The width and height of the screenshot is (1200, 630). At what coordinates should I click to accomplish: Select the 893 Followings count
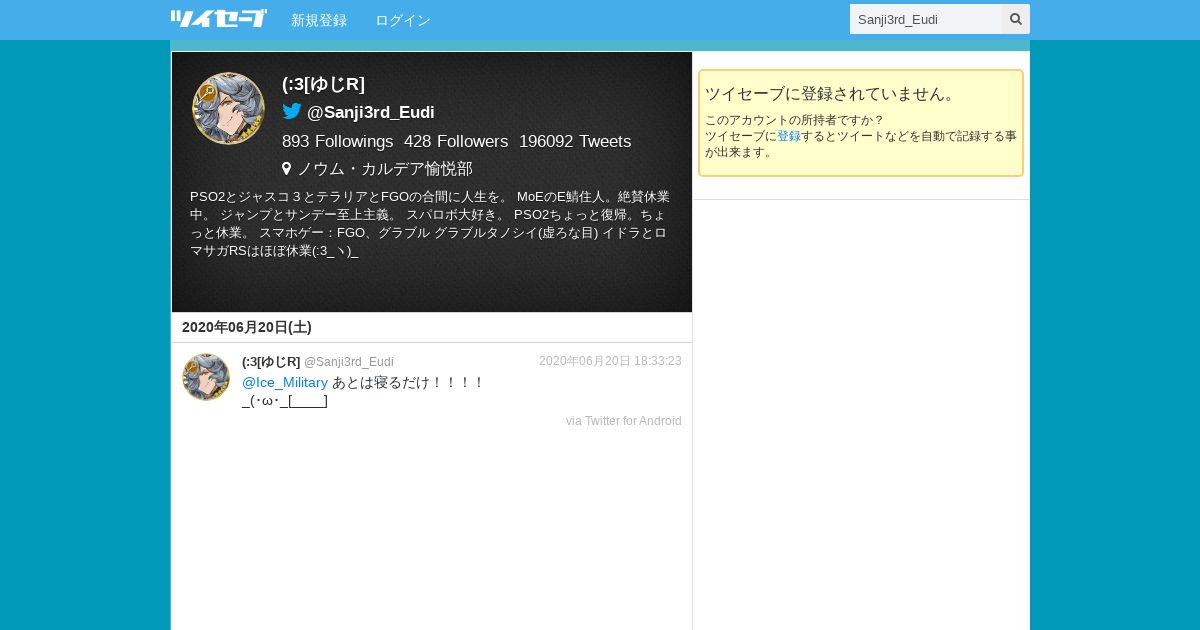pyautogui.click(x=338, y=141)
